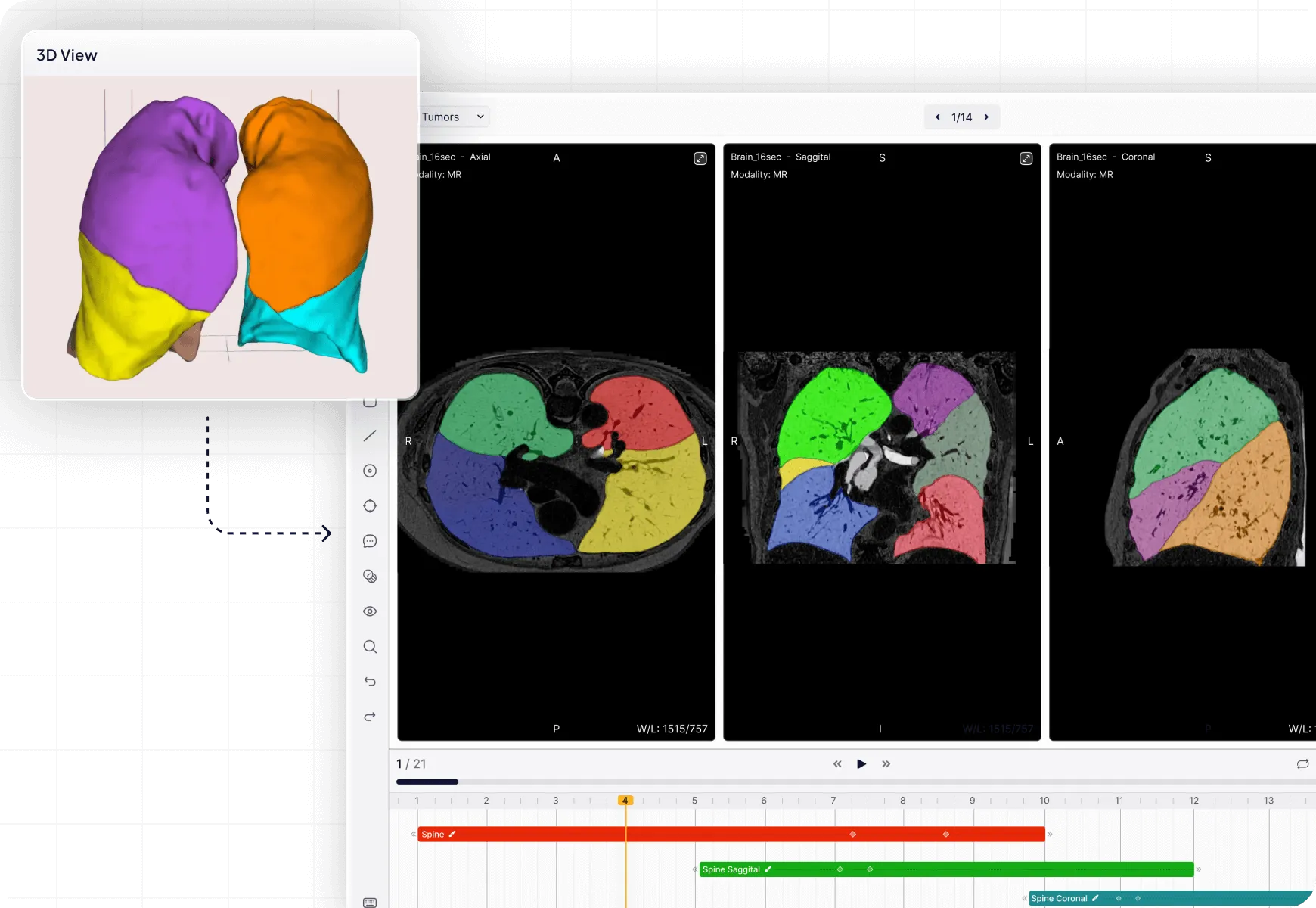1316x908 pixels.
Task: Click the "Brain_16sec - Coronal" viewport label
Action: 1106,157
